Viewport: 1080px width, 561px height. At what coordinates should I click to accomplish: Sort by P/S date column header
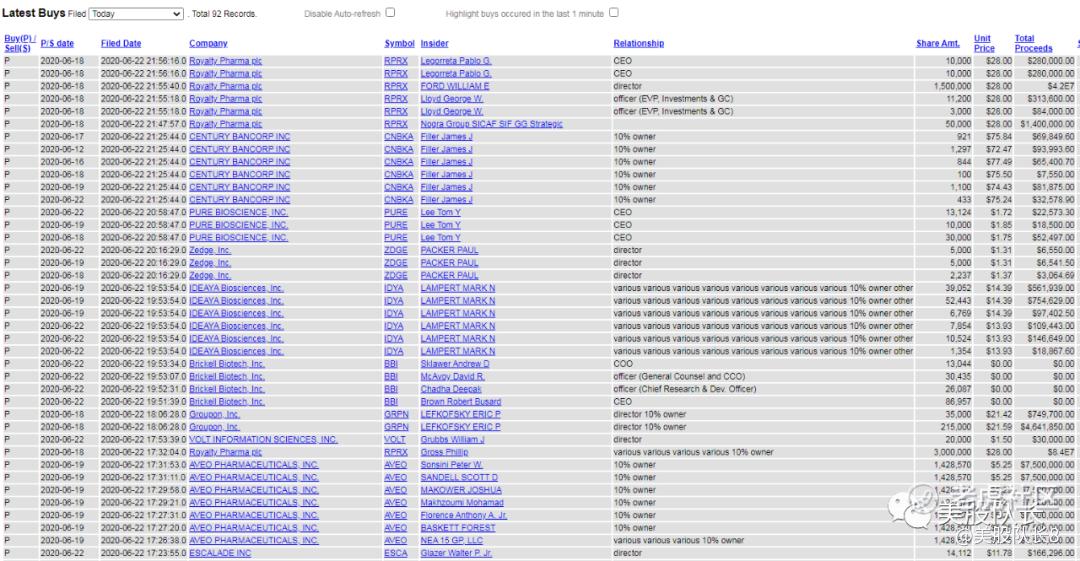pos(57,43)
